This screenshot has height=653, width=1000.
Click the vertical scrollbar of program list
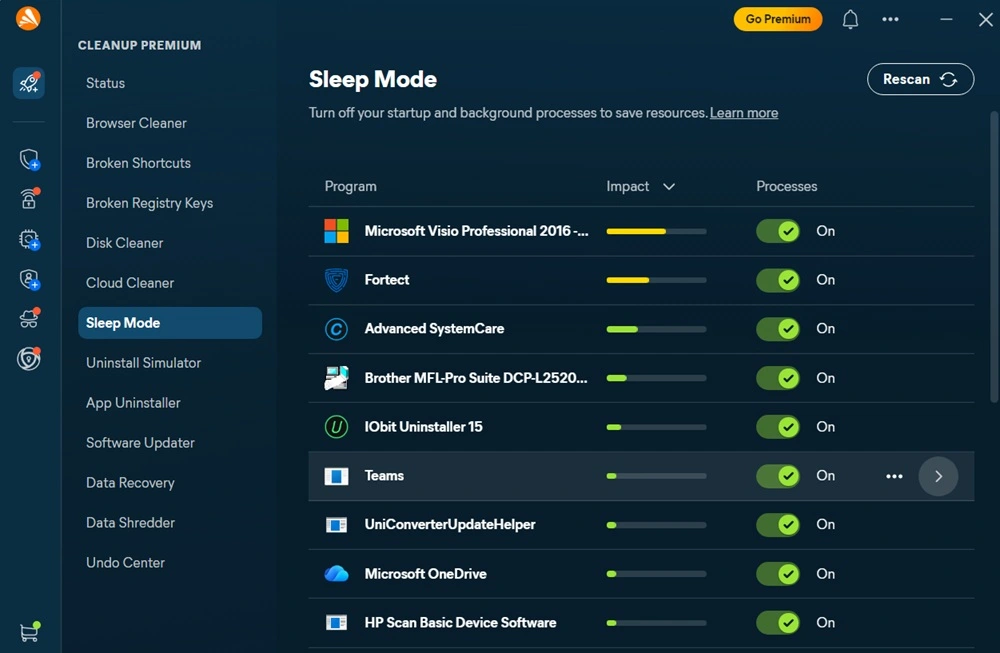[x=994, y=256]
